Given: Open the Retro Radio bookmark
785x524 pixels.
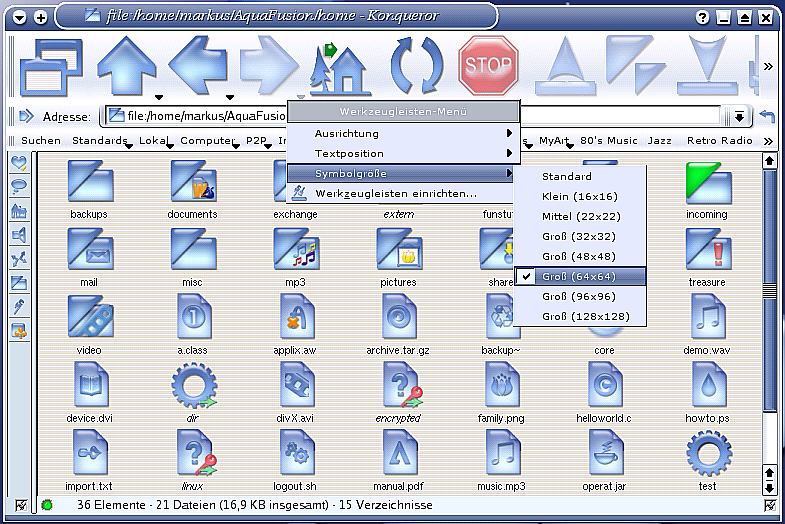Looking at the screenshot, I should [719, 141].
